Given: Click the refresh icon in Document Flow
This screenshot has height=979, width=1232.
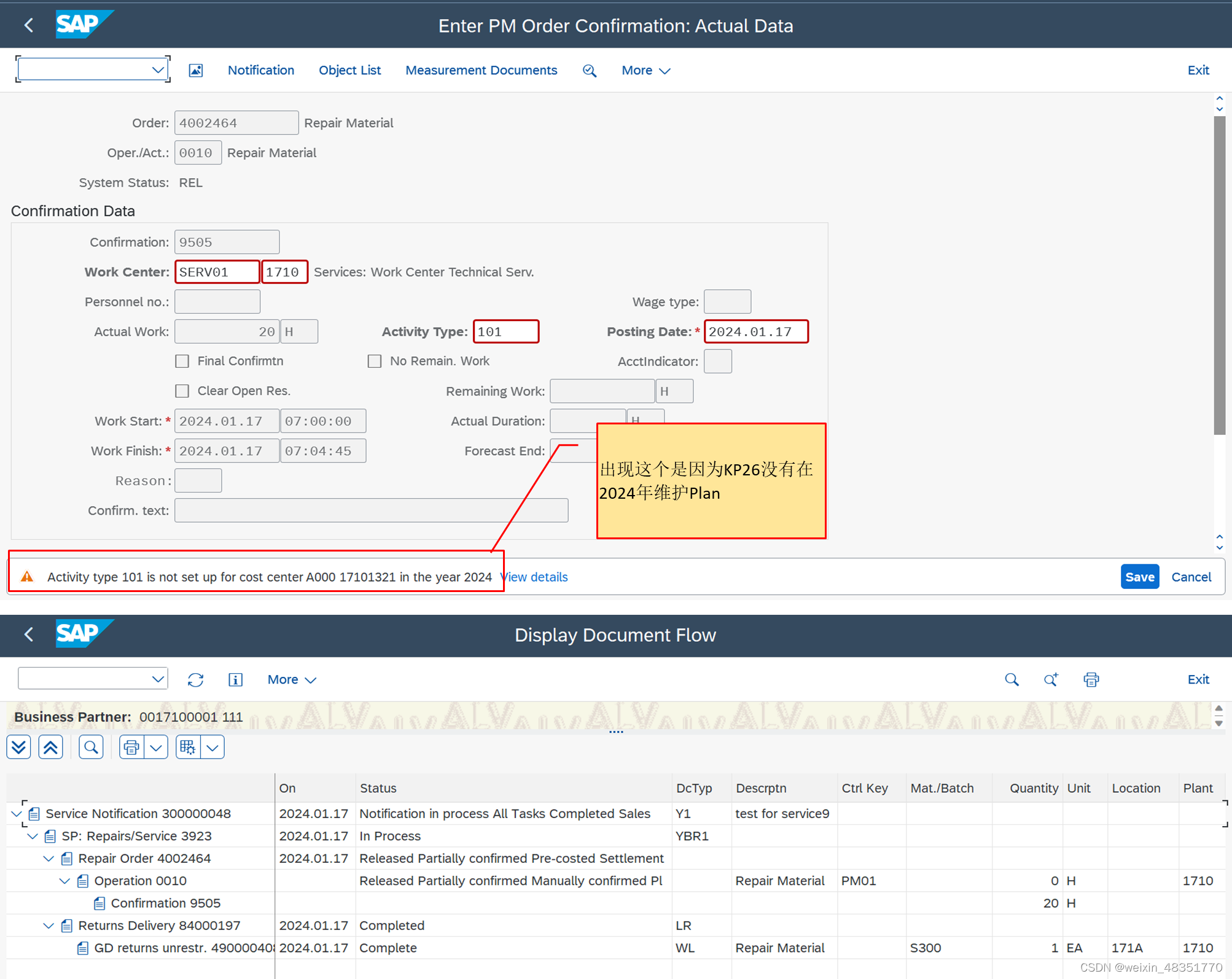Looking at the screenshot, I should click(x=195, y=679).
